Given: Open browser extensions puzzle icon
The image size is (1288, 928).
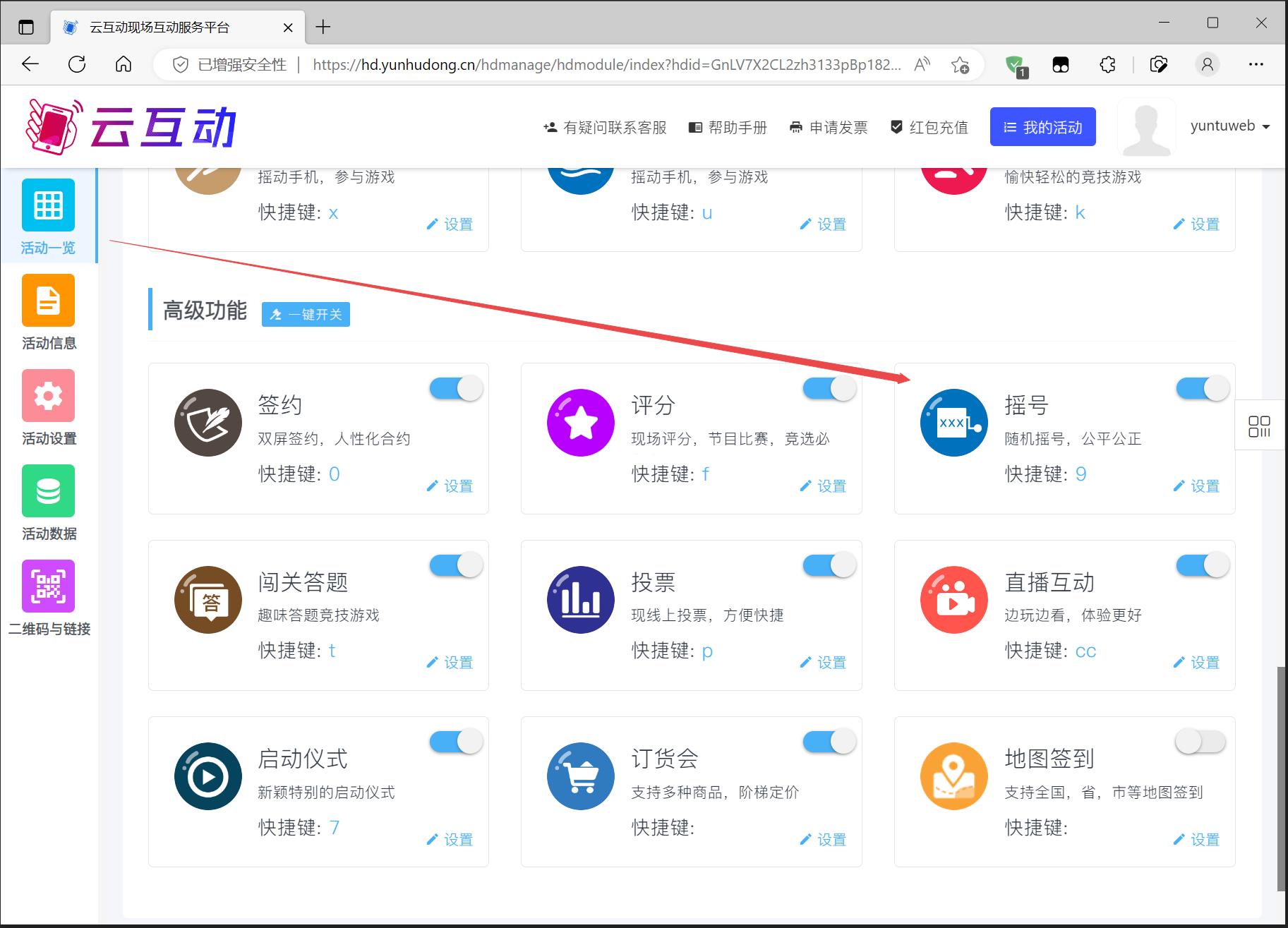Looking at the screenshot, I should [x=1108, y=65].
